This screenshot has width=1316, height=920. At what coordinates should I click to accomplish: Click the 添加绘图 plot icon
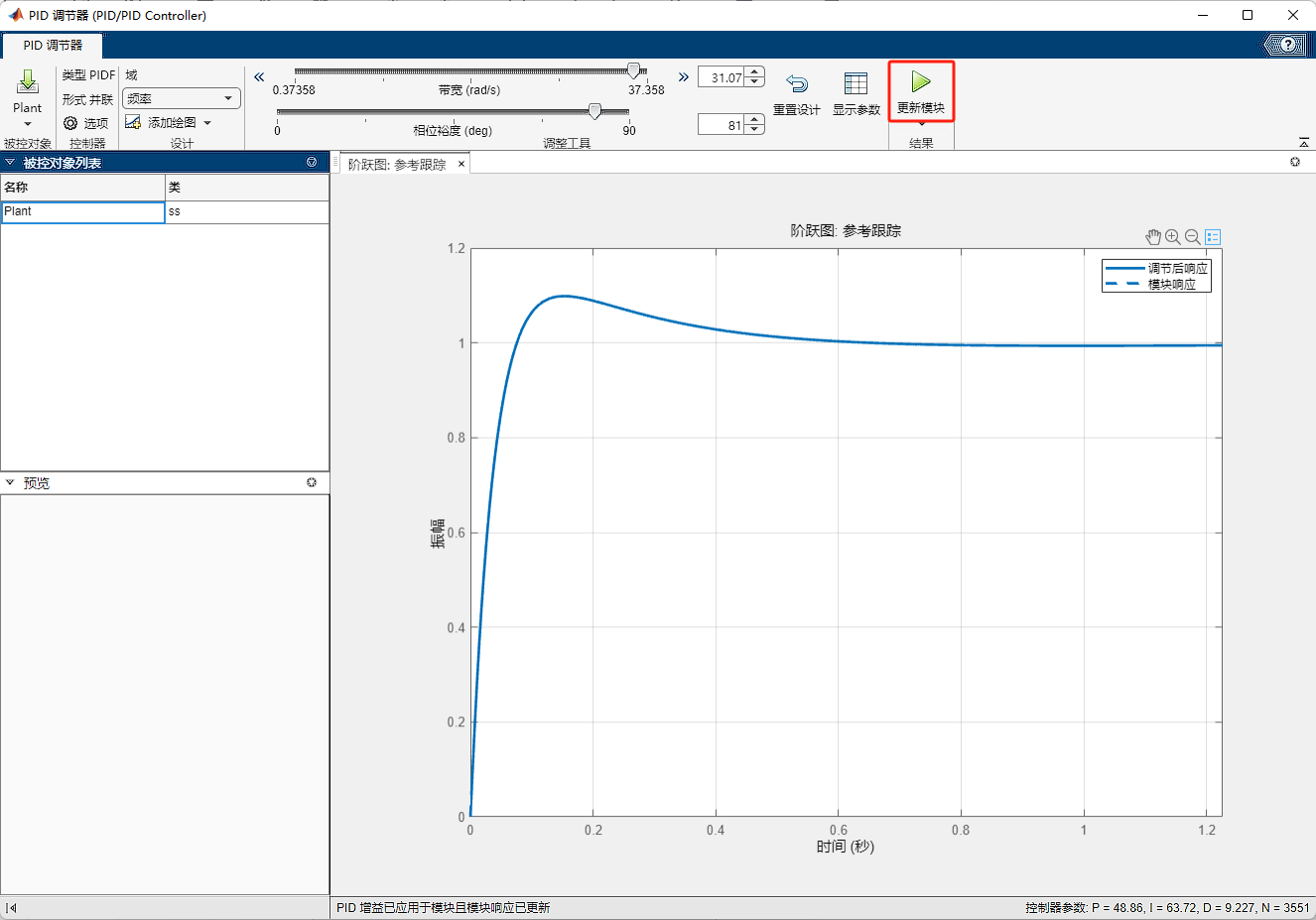pyautogui.click(x=133, y=122)
